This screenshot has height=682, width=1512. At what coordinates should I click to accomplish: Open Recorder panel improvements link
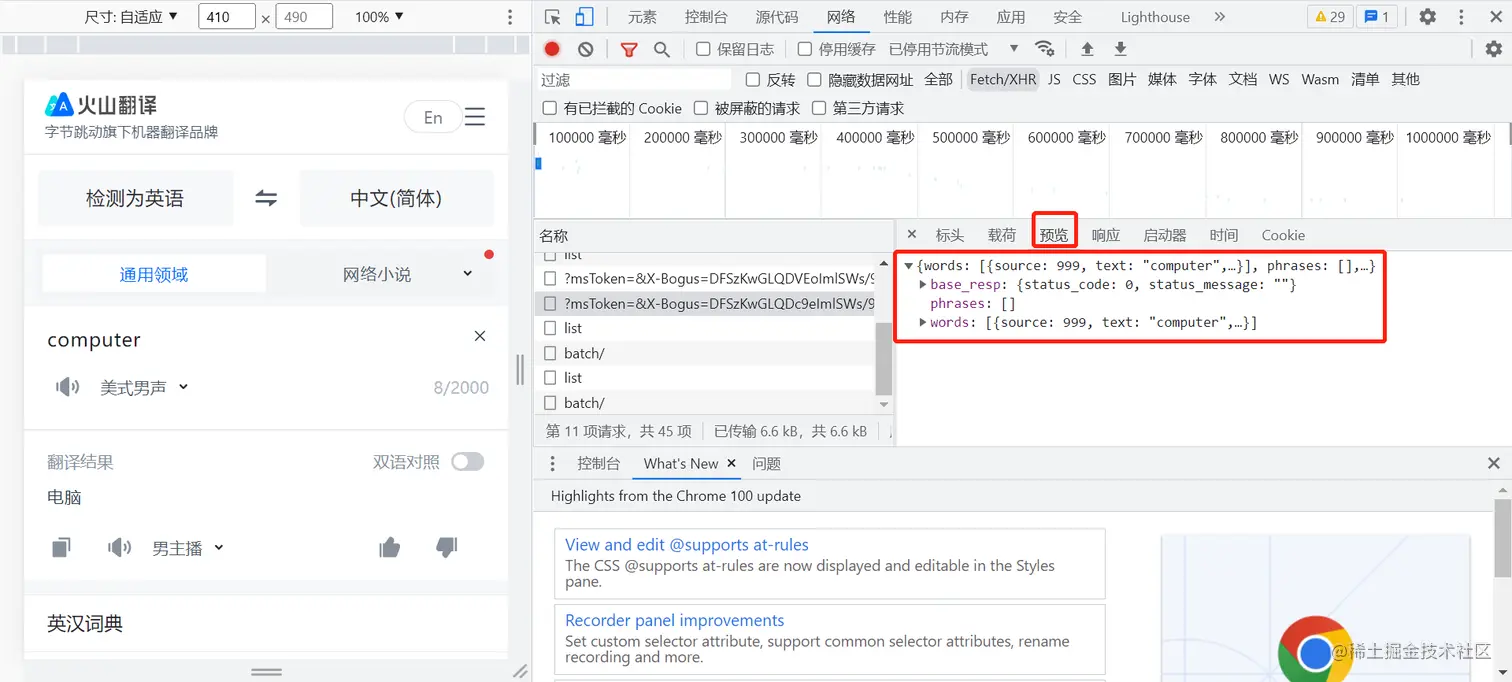pos(675,620)
